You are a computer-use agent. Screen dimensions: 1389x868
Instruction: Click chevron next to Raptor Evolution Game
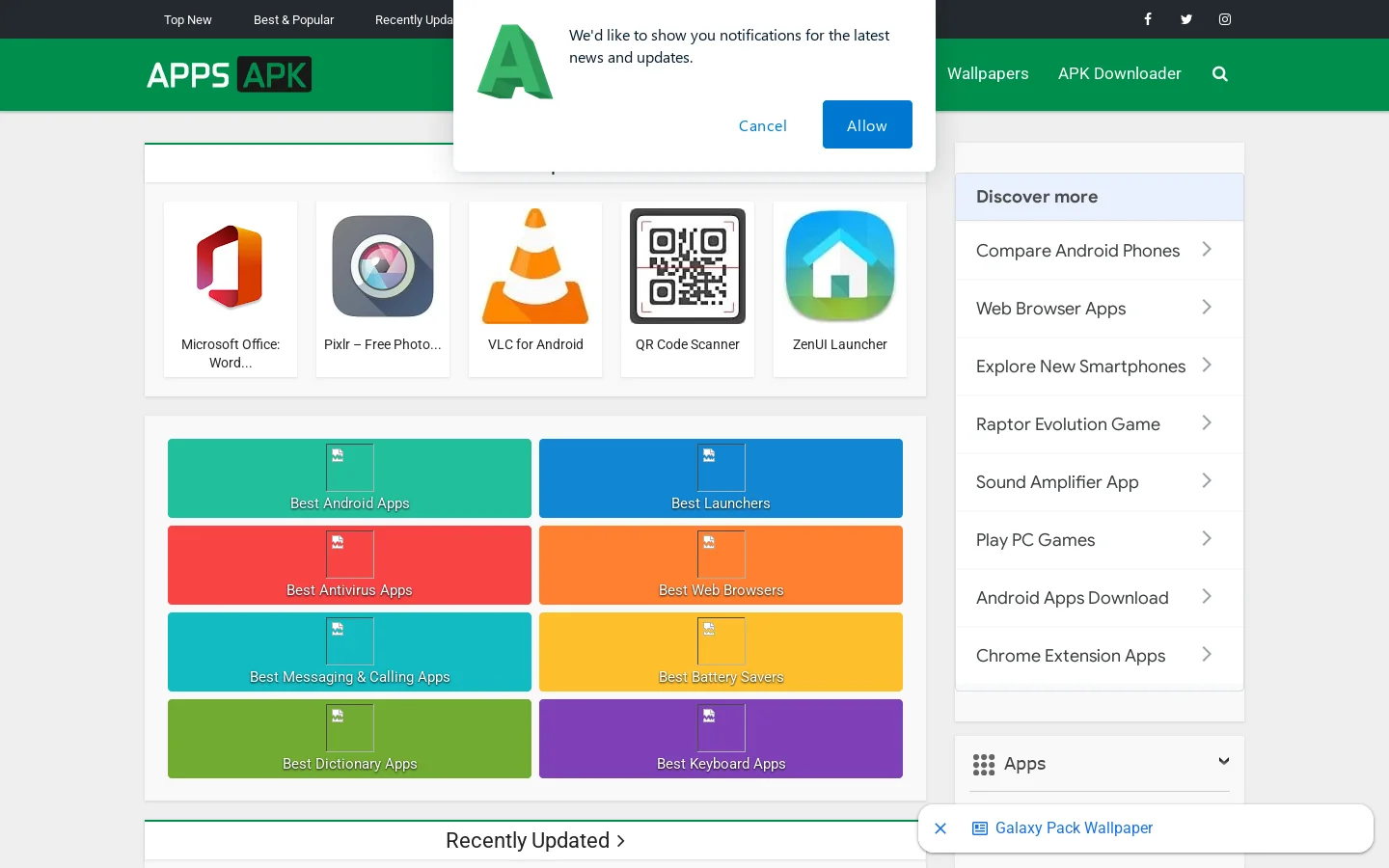(1207, 422)
